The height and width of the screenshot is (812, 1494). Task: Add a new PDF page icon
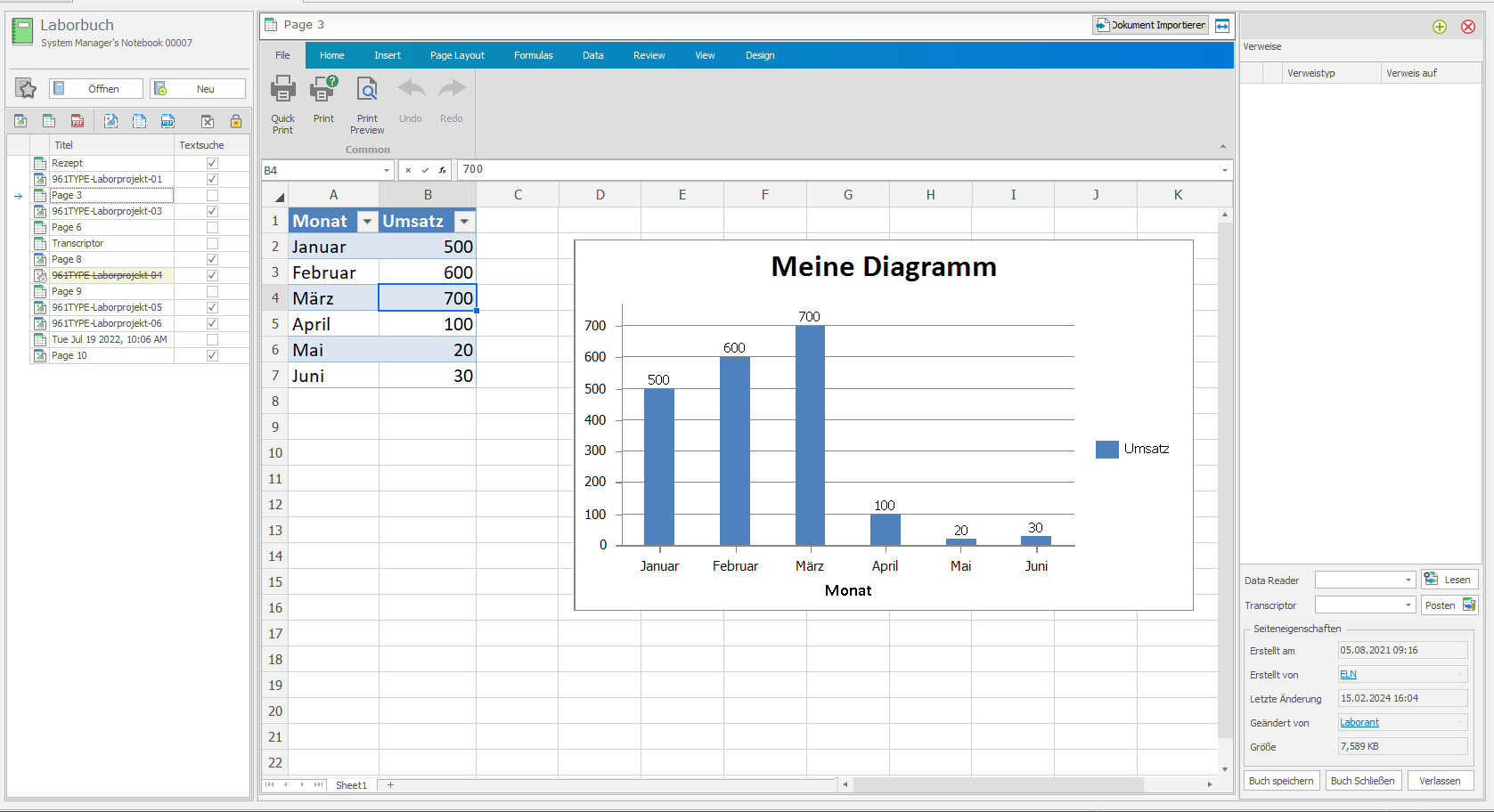[78, 121]
